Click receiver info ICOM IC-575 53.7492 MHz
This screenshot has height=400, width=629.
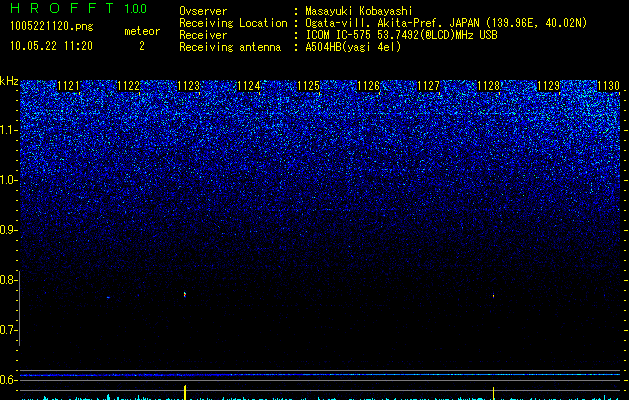(401, 35)
